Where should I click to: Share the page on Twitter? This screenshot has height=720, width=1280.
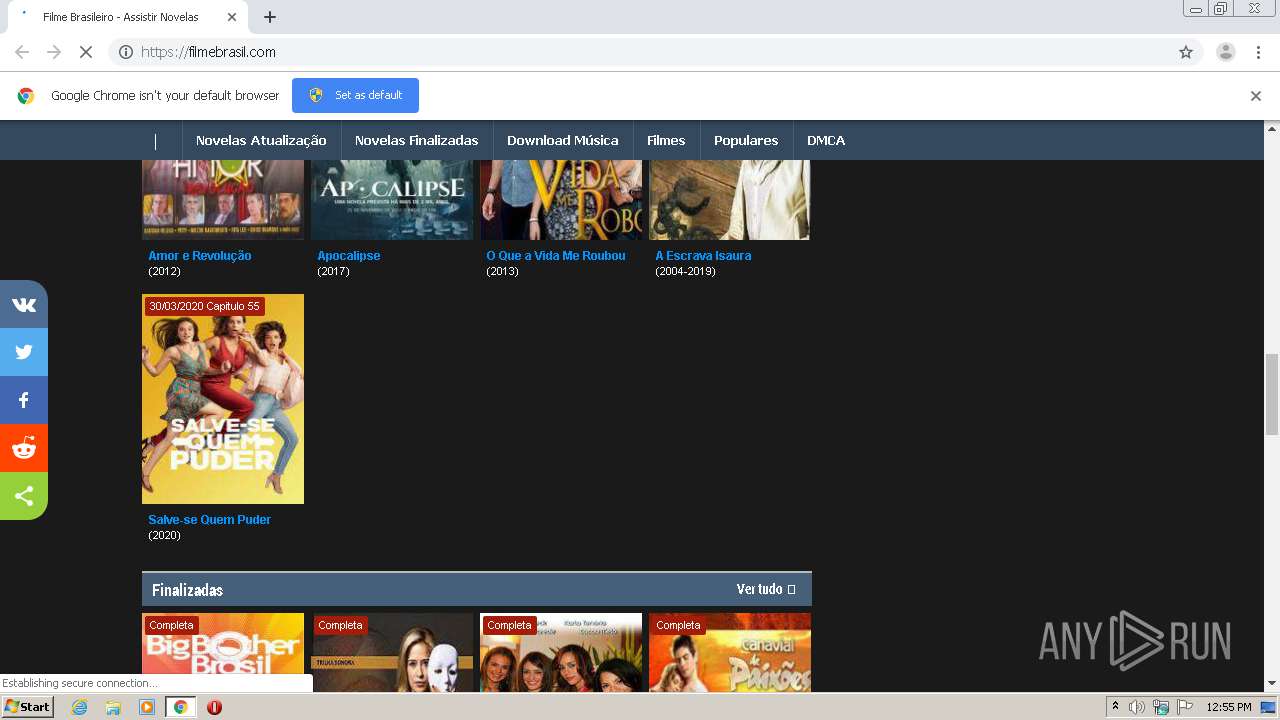24,352
